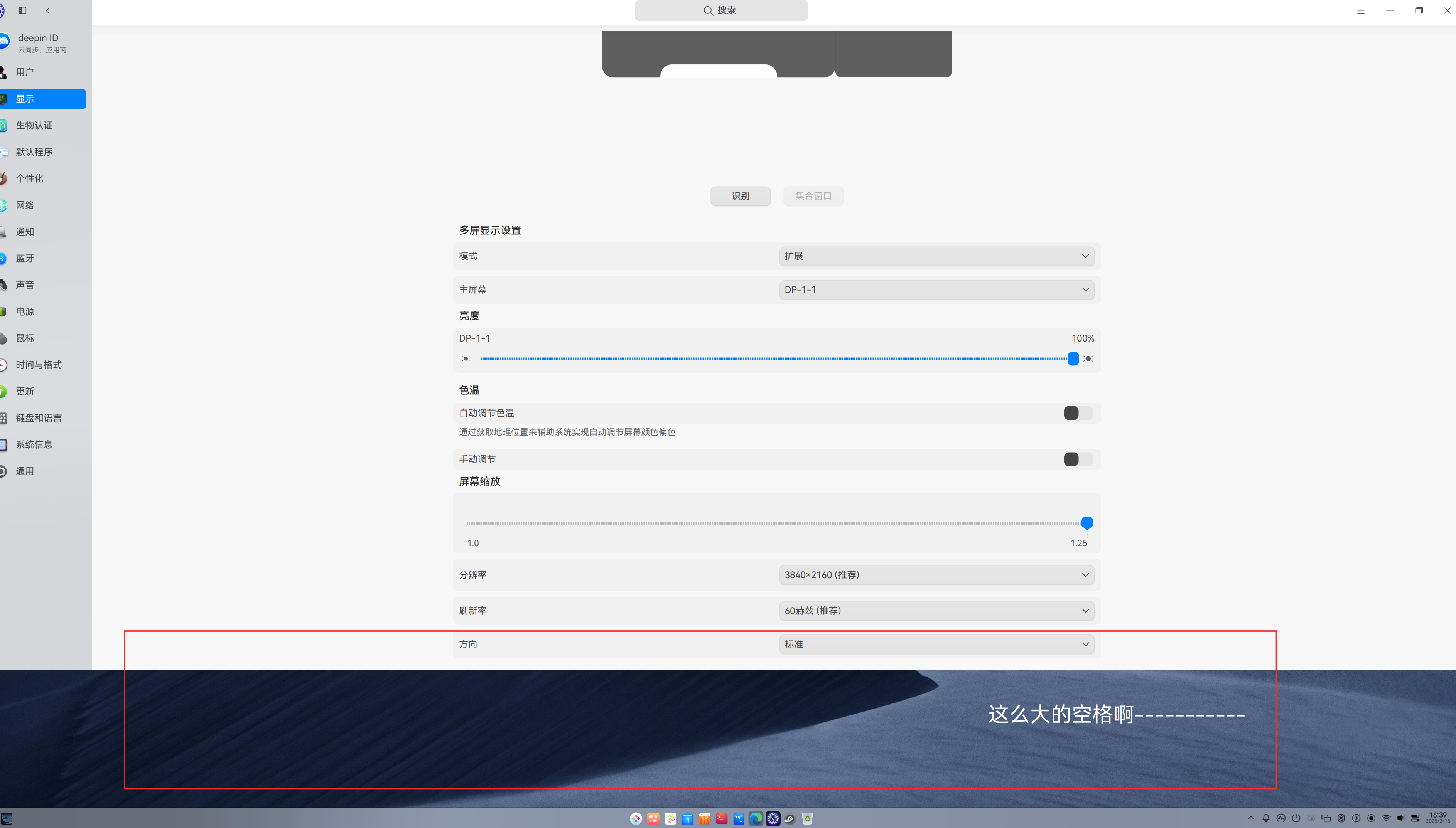Open Steam from the dock
1456x828 pixels.
pyautogui.click(x=790, y=819)
